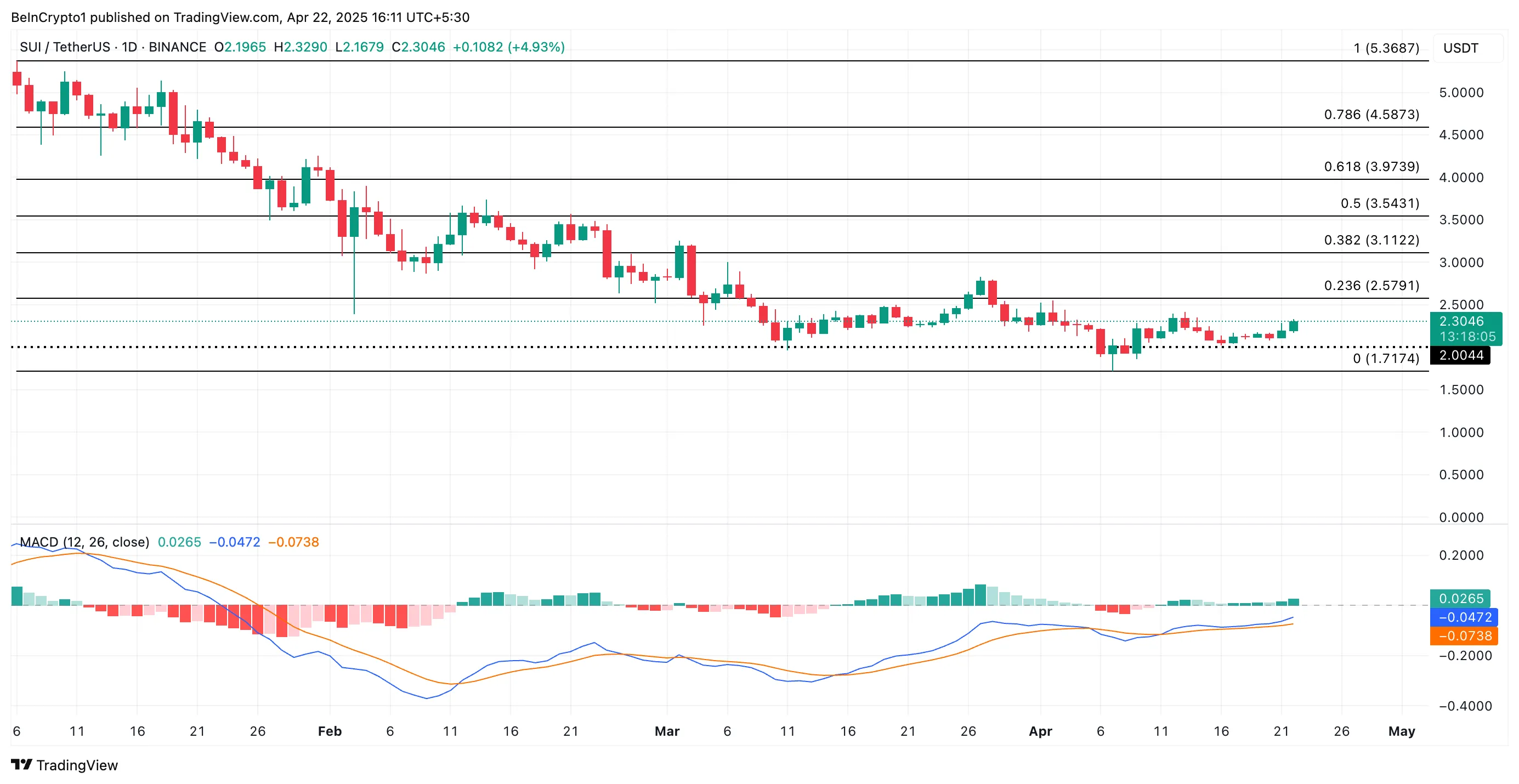1519x784 pixels.
Task: Click the SUI / TetherUS symbol title
Action: coord(65,47)
